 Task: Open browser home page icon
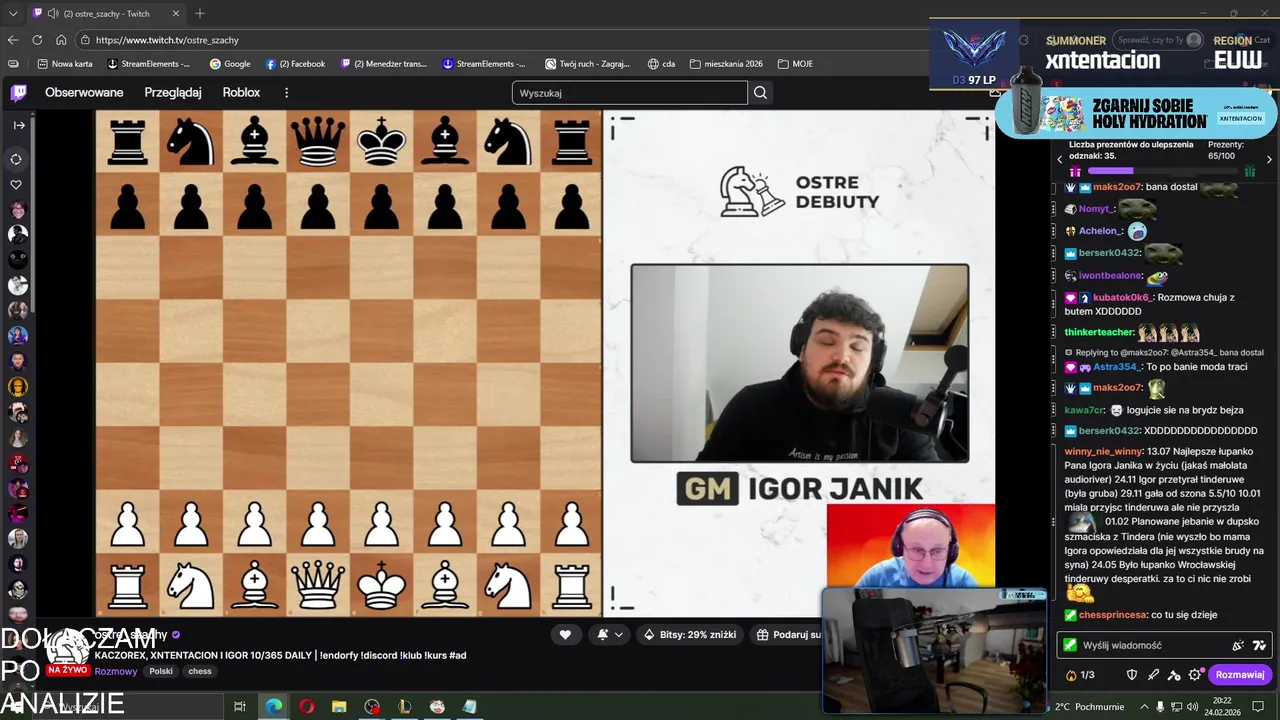coord(61,40)
